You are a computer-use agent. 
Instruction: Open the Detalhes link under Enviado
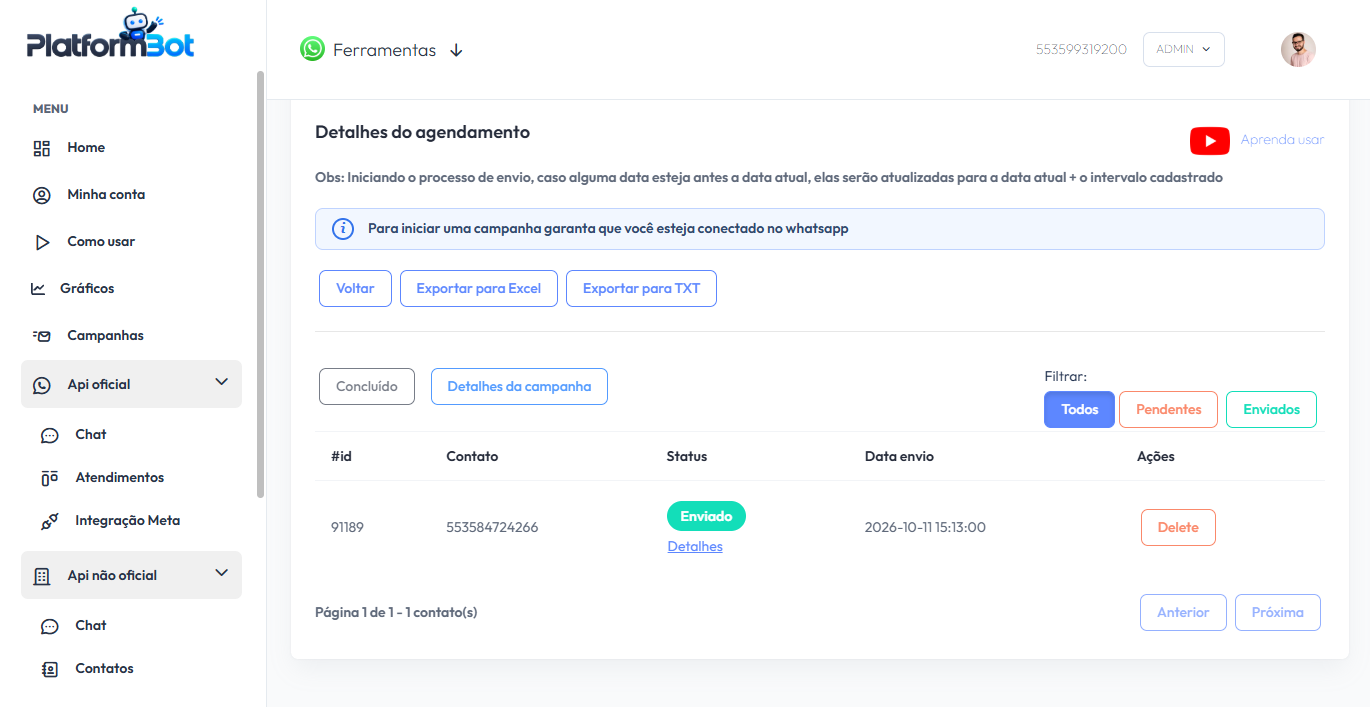coord(695,547)
